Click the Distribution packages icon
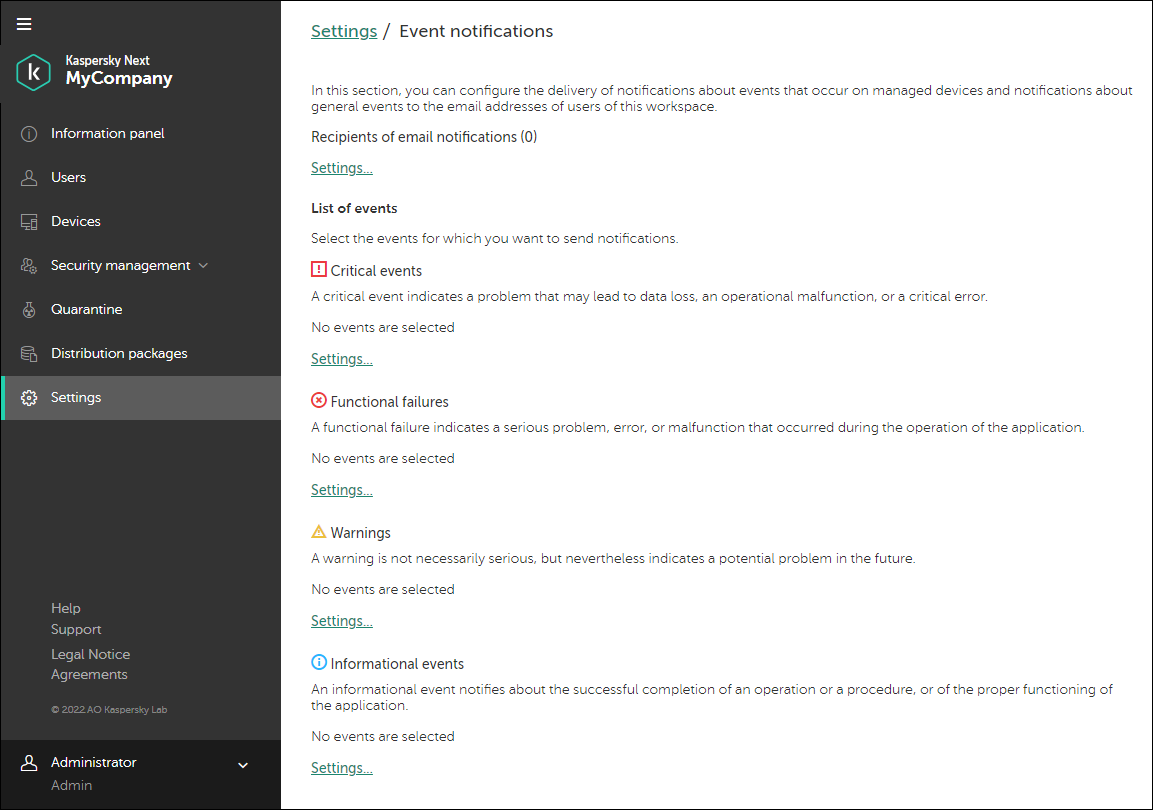Viewport: 1153px width, 810px height. 30,353
